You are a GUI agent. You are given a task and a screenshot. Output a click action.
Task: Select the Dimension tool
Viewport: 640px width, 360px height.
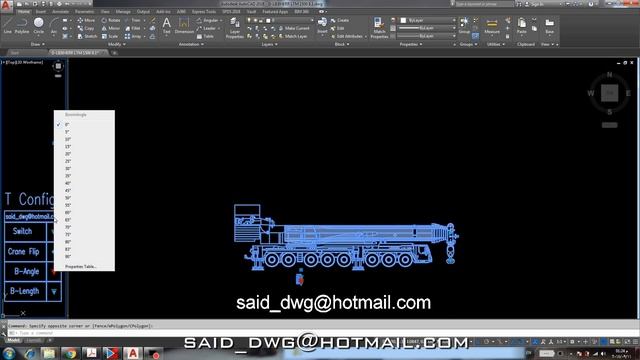pyautogui.click(x=184, y=26)
